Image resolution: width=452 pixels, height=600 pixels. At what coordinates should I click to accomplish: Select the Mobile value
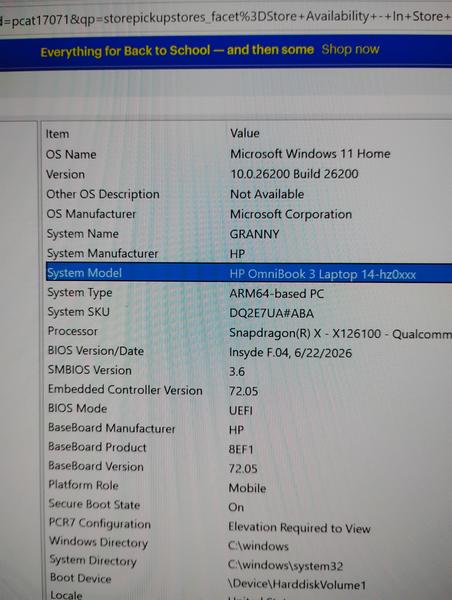[247, 488]
